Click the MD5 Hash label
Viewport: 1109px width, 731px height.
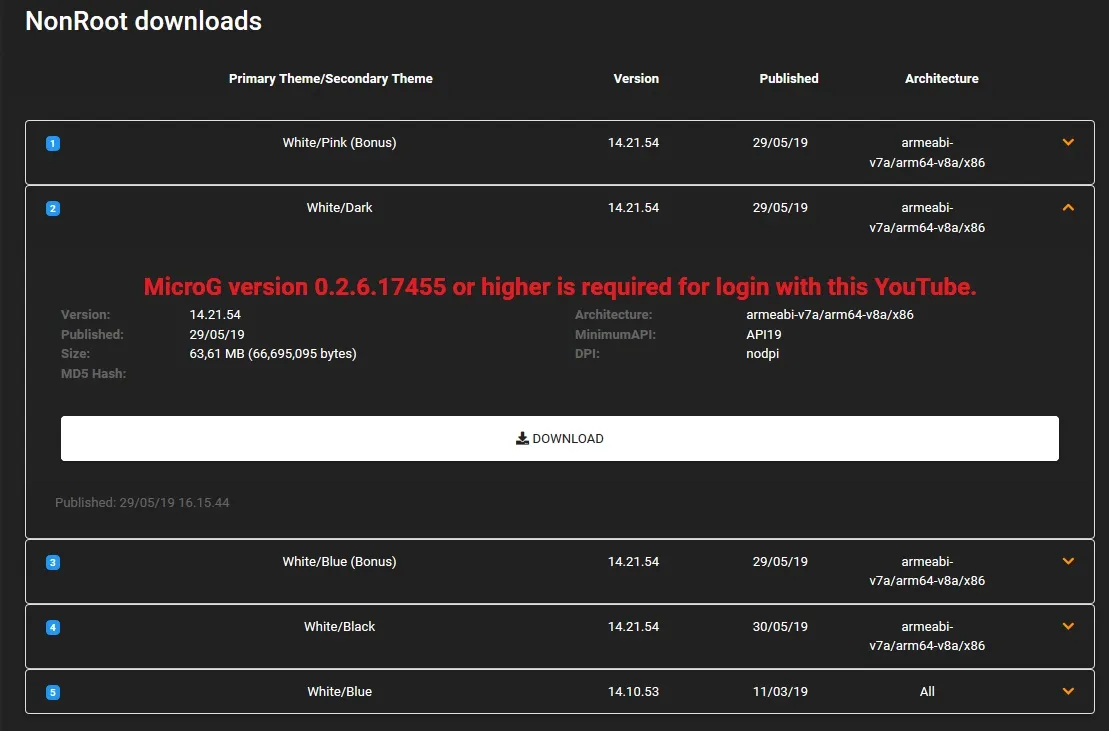(91, 374)
